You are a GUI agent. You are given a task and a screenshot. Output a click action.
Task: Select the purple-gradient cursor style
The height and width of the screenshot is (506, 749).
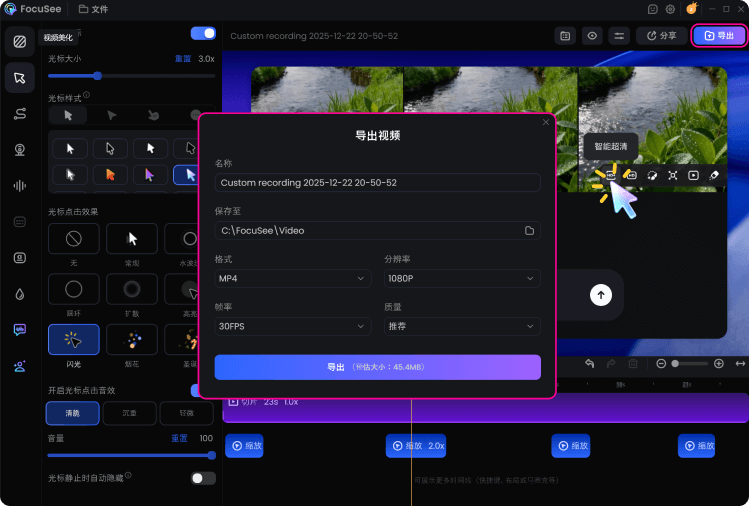150,175
